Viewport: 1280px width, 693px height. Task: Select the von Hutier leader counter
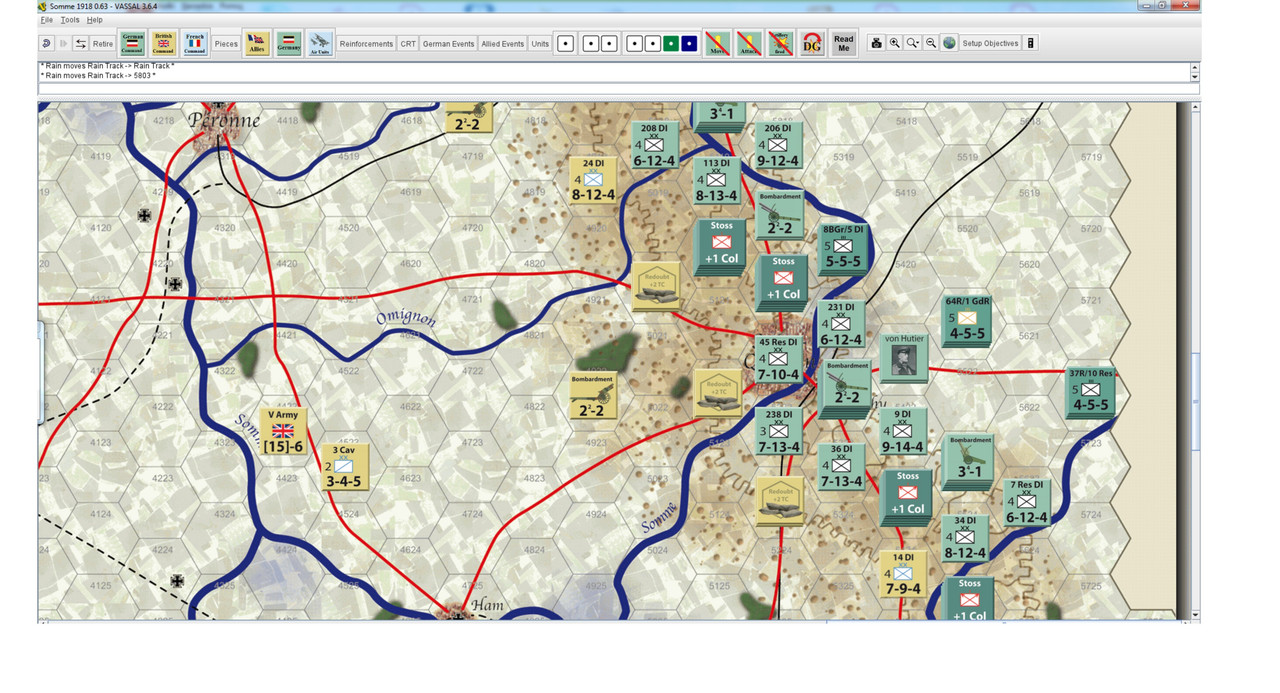(x=903, y=358)
